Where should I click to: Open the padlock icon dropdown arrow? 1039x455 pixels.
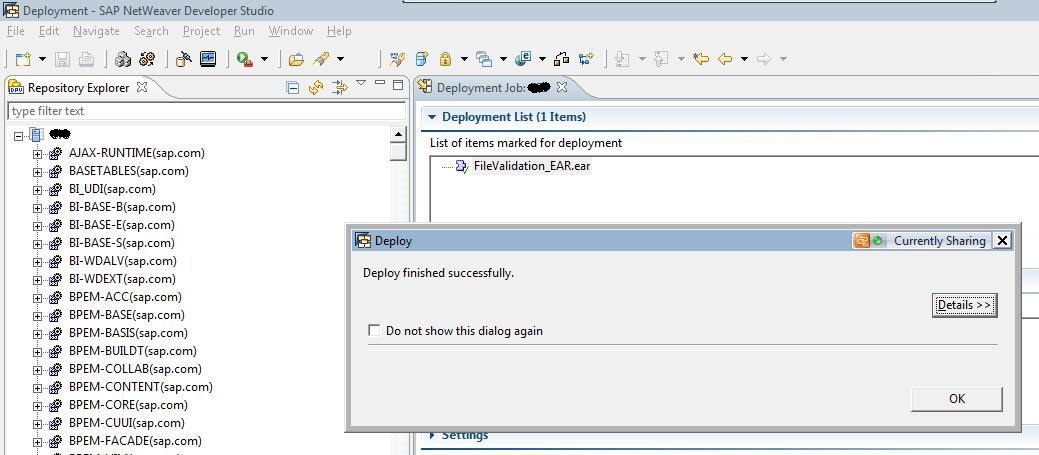point(464,60)
